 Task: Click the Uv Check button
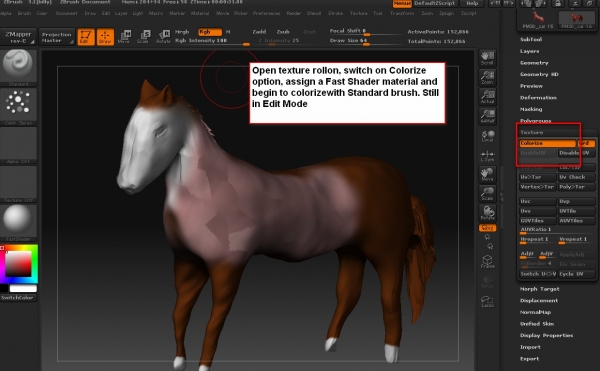pos(576,177)
